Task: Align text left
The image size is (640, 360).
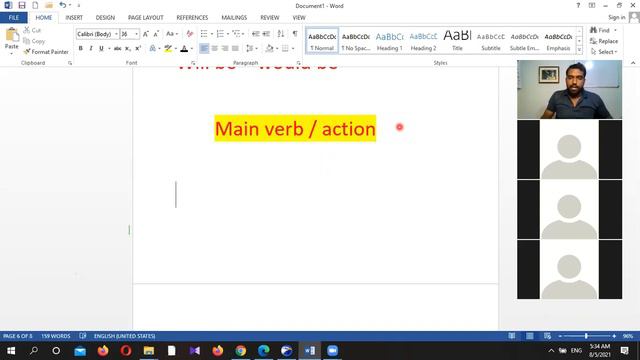Action: [204, 48]
